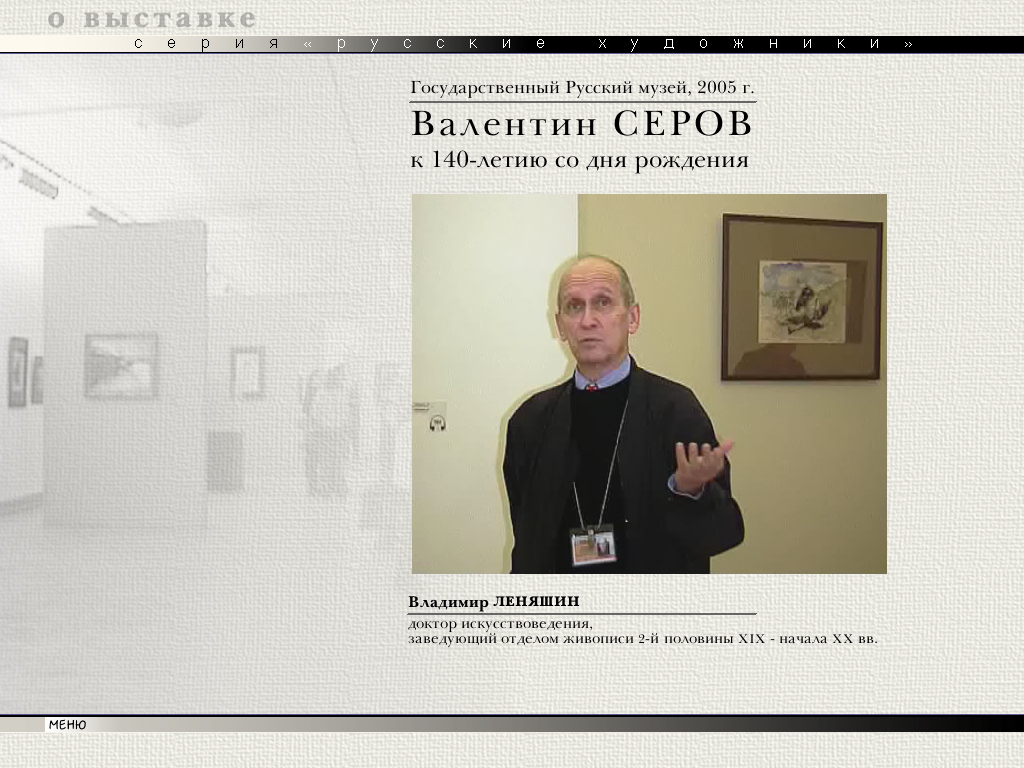The image size is (1024, 768).
Task: Click the ID badge on the speaker's lanyard
Action: tap(593, 546)
